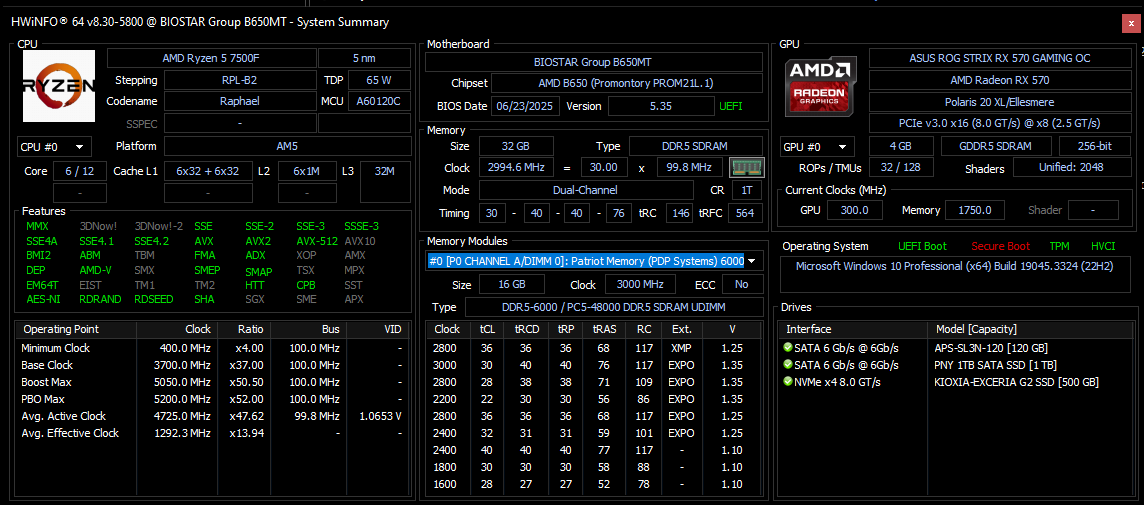Click the 32M L3 cache field

(384, 181)
